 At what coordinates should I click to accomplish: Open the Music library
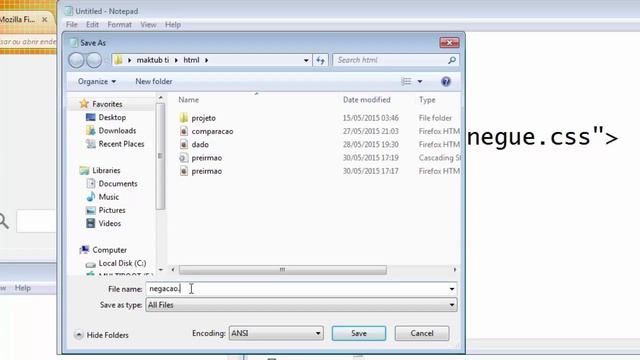click(x=109, y=197)
